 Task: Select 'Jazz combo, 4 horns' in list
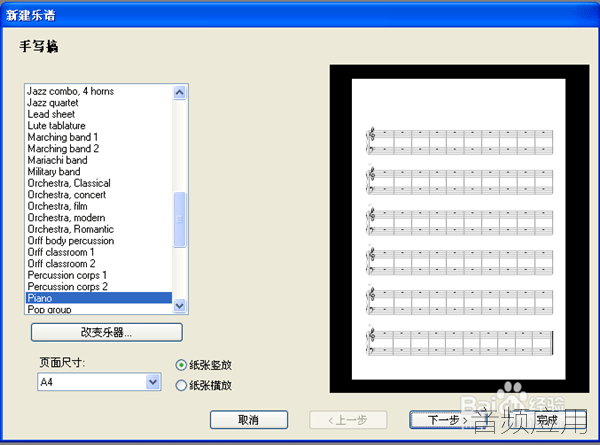click(99, 91)
